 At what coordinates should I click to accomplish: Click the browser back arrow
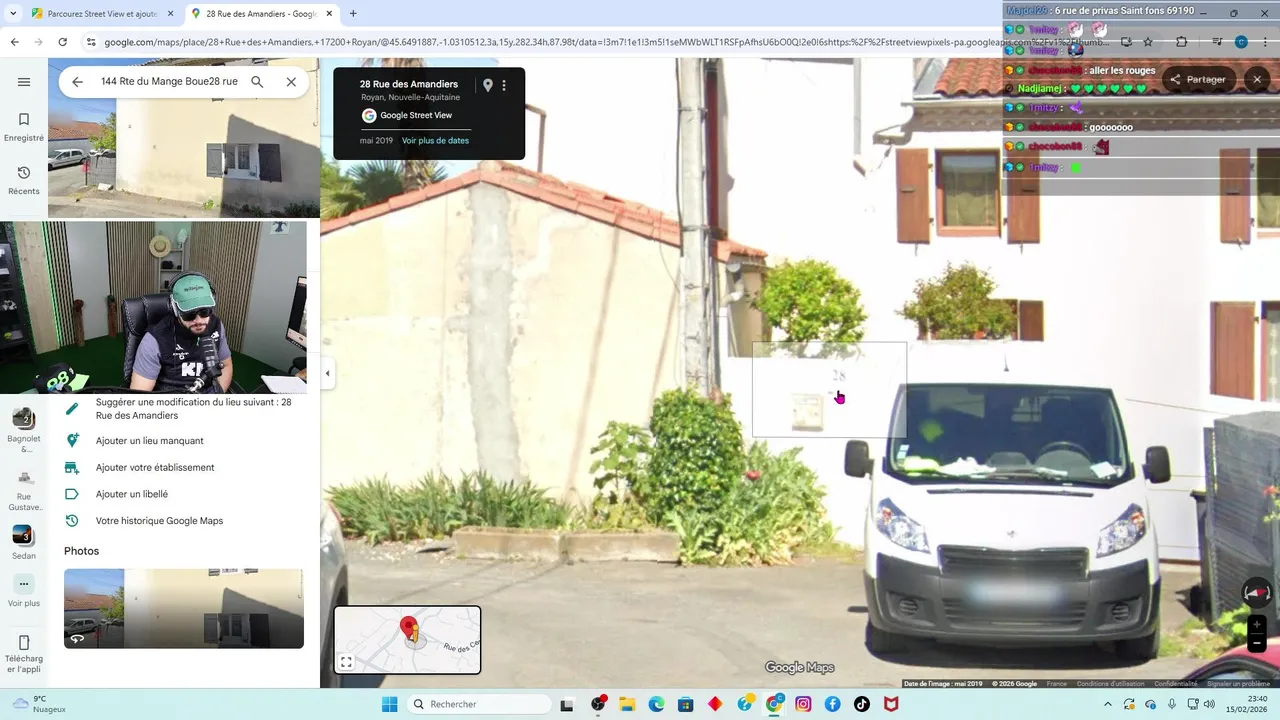14,42
